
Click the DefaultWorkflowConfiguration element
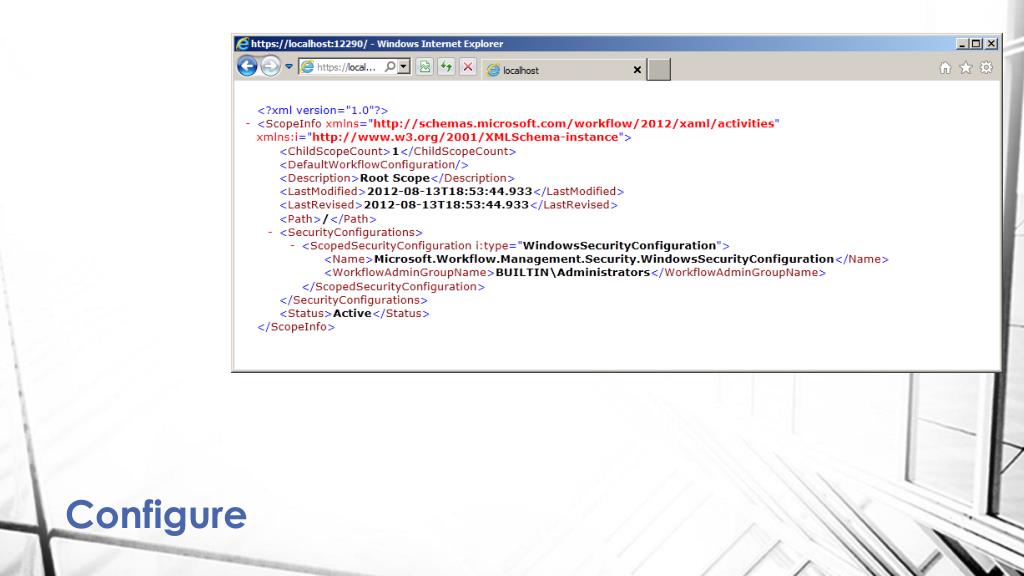(374, 165)
